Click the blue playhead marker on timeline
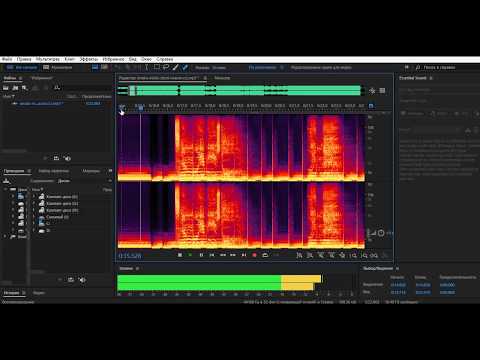Viewport: 480px width, 360px height. click(x=141, y=107)
